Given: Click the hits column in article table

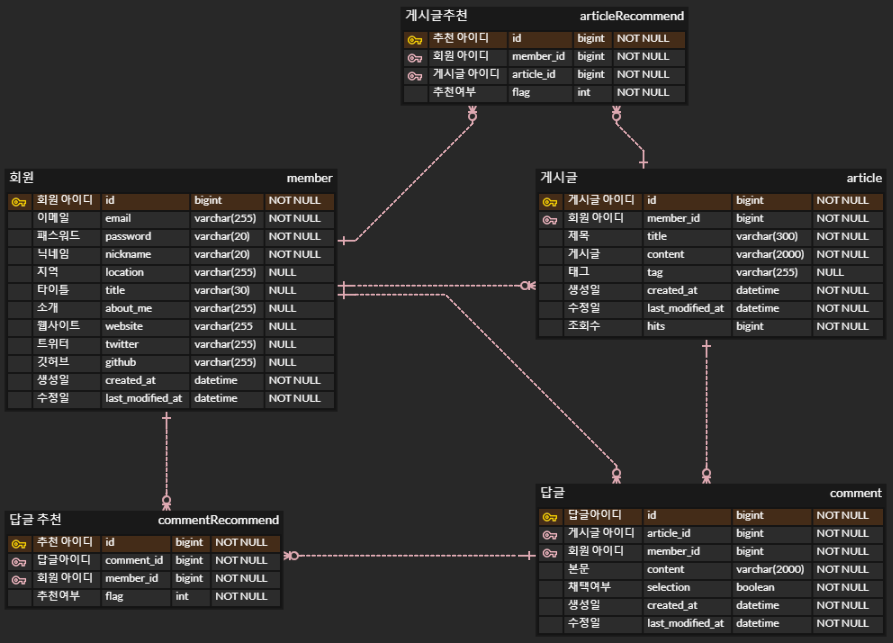Looking at the screenshot, I should pos(656,326).
